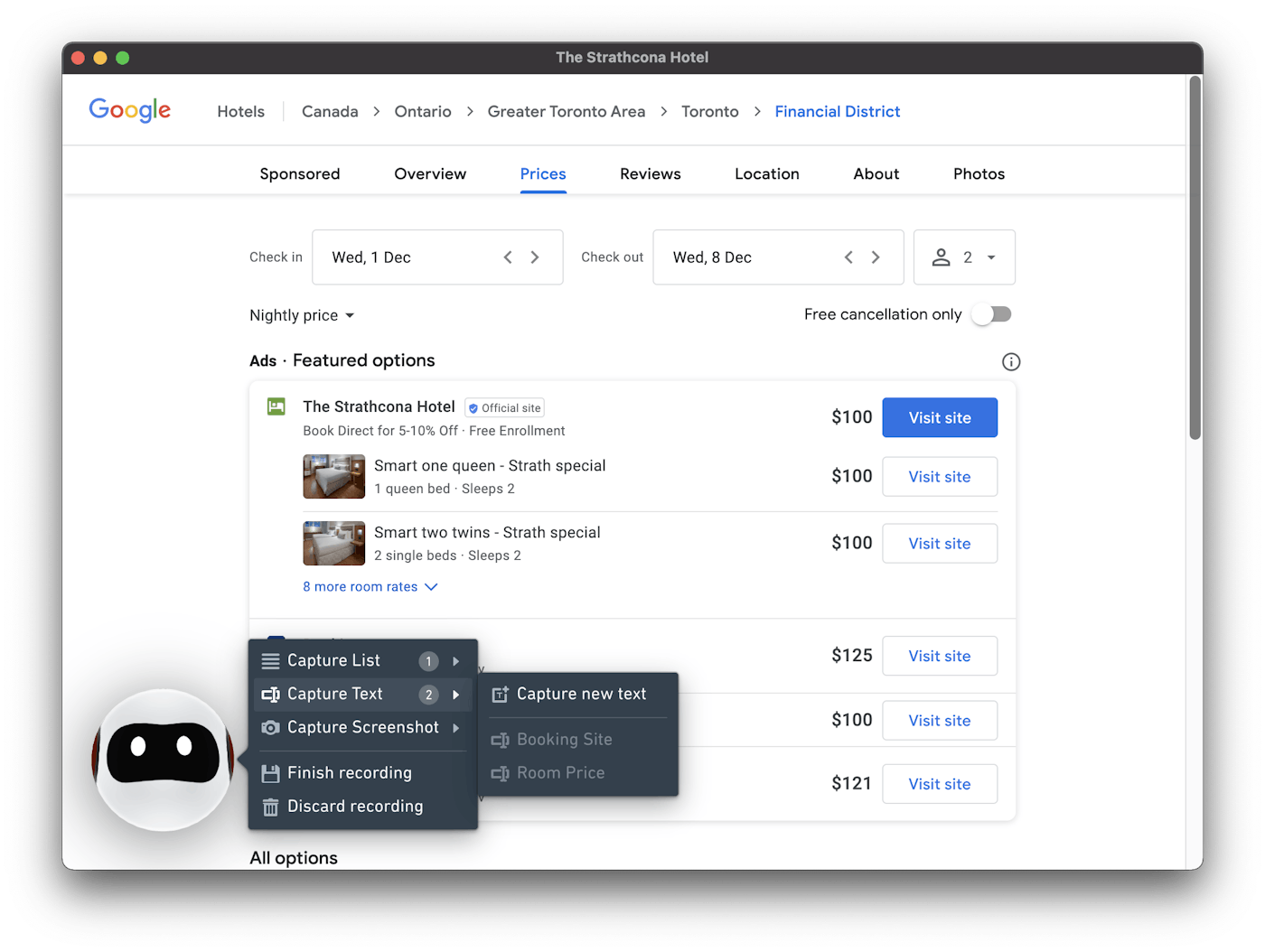Open the Nightly price dropdown
This screenshot has width=1265, height=952.
(x=302, y=315)
